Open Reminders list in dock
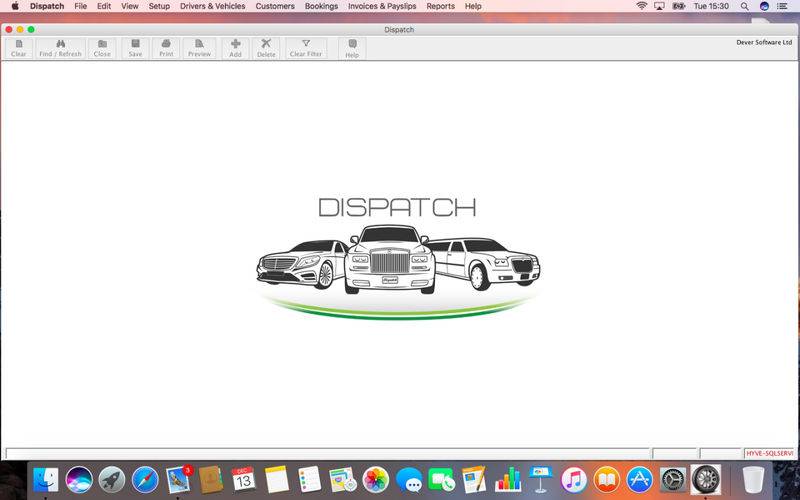800x500 pixels. point(309,480)
